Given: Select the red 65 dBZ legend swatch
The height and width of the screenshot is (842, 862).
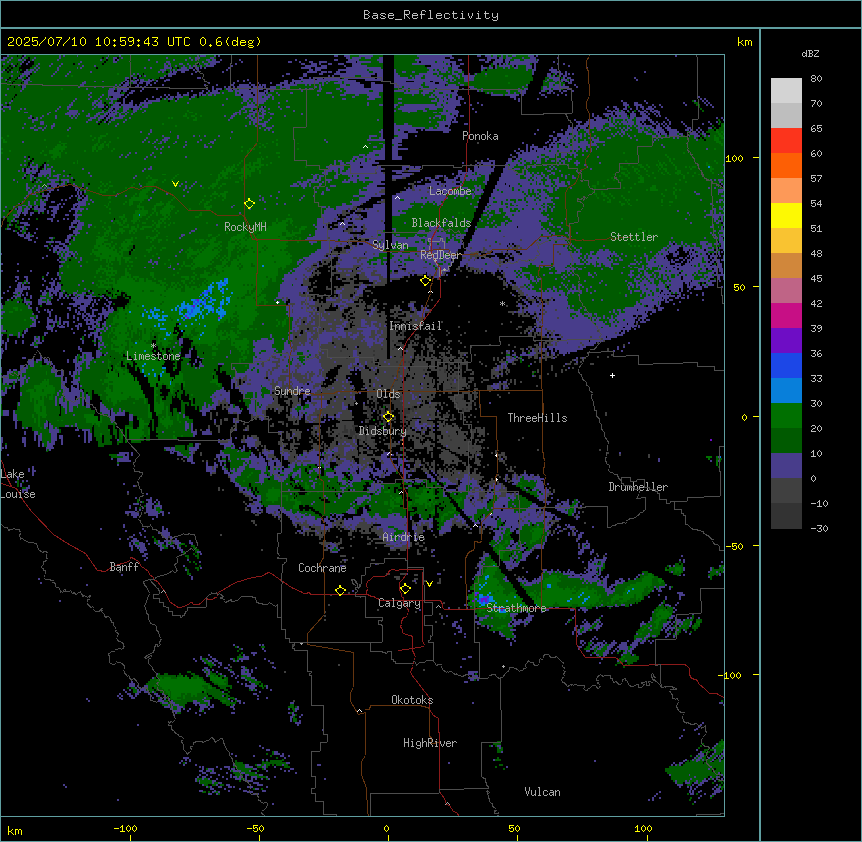Looking at the screenshot, I should [x=786, y=140].
